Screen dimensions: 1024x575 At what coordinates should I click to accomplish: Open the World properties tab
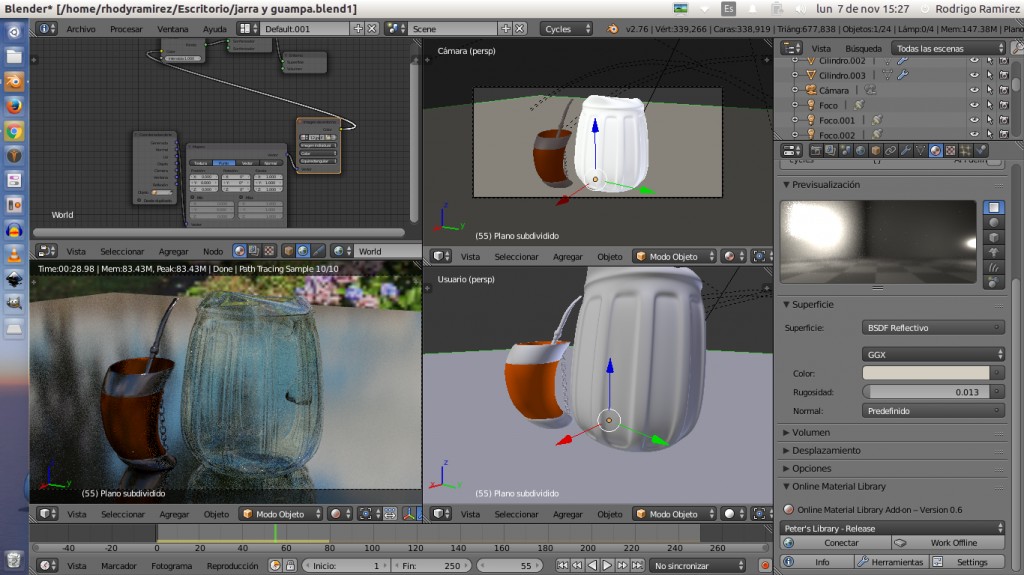tap(860, 151)
